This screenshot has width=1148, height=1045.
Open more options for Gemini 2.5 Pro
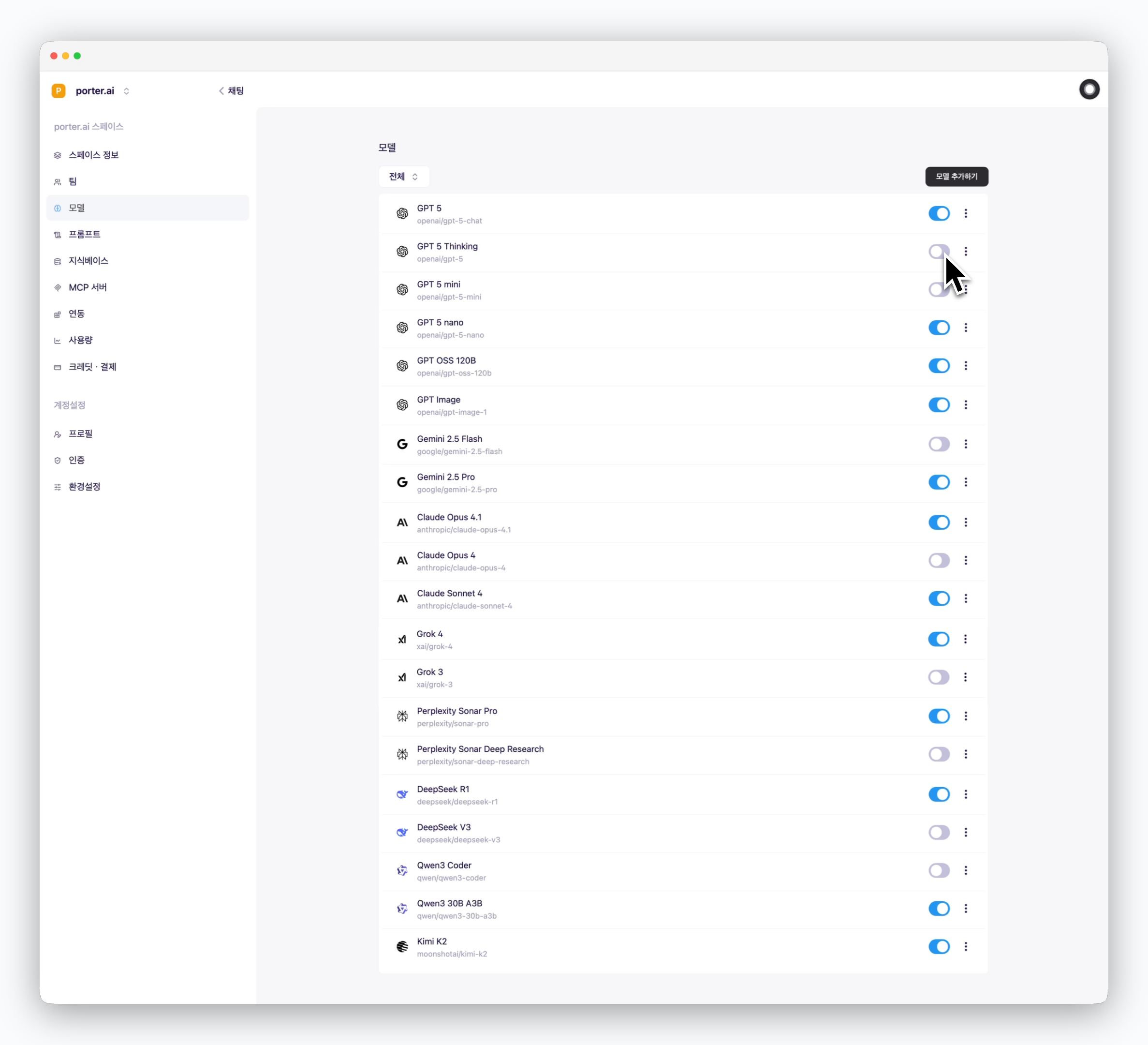(x=966, y=482)
